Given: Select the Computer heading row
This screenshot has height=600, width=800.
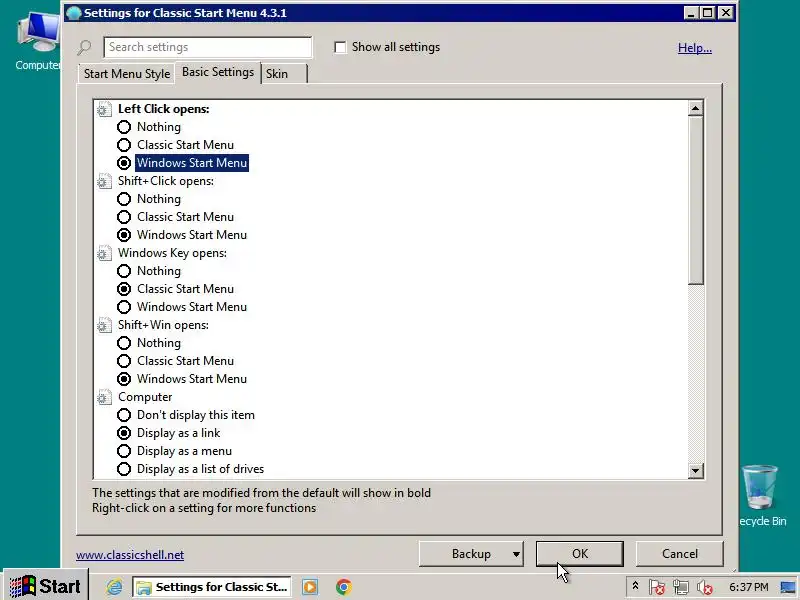Looking at the screenshot, I should tap(145, 397).
